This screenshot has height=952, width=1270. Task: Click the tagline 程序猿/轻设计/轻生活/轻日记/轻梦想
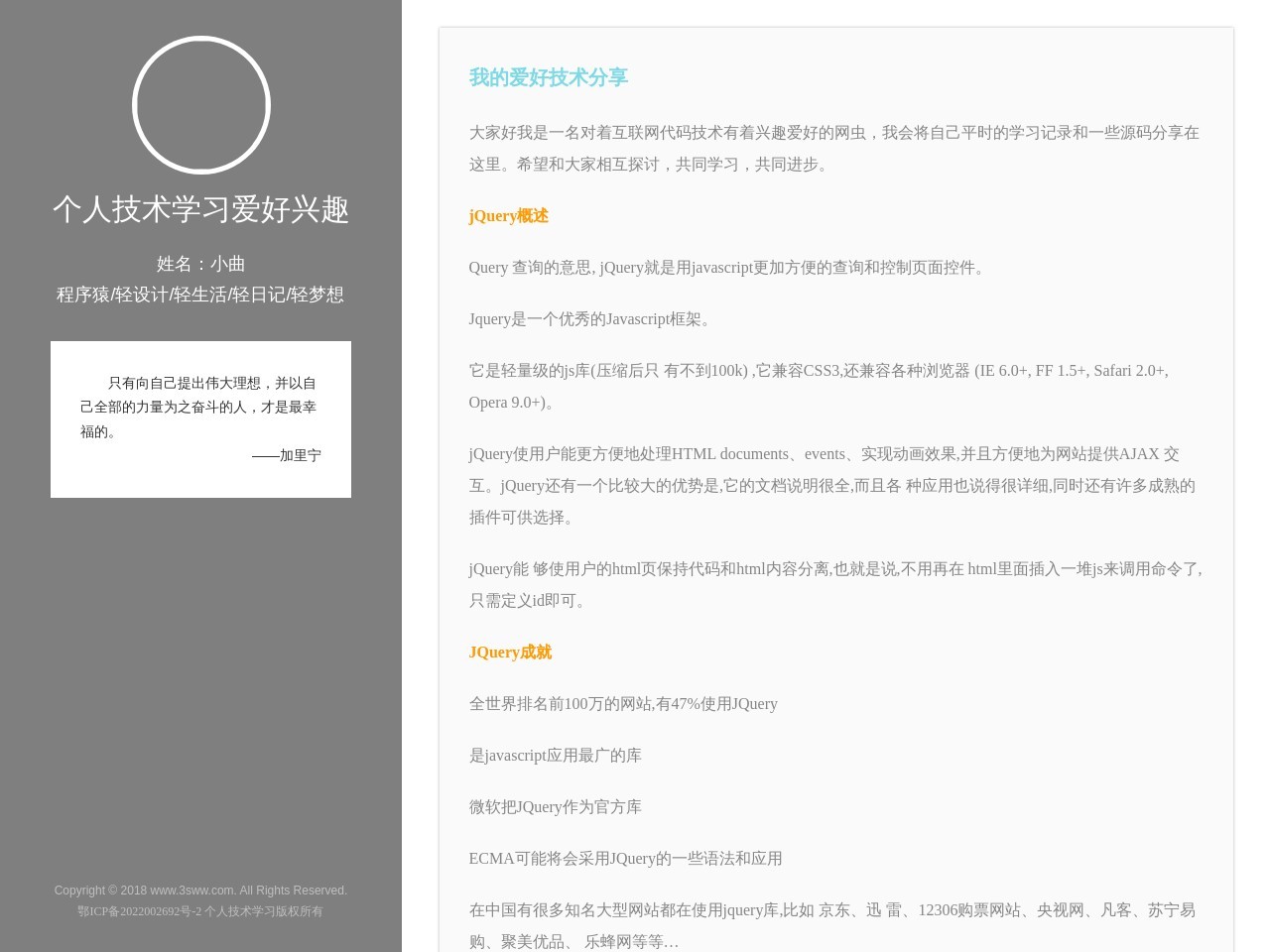point(200,295)
